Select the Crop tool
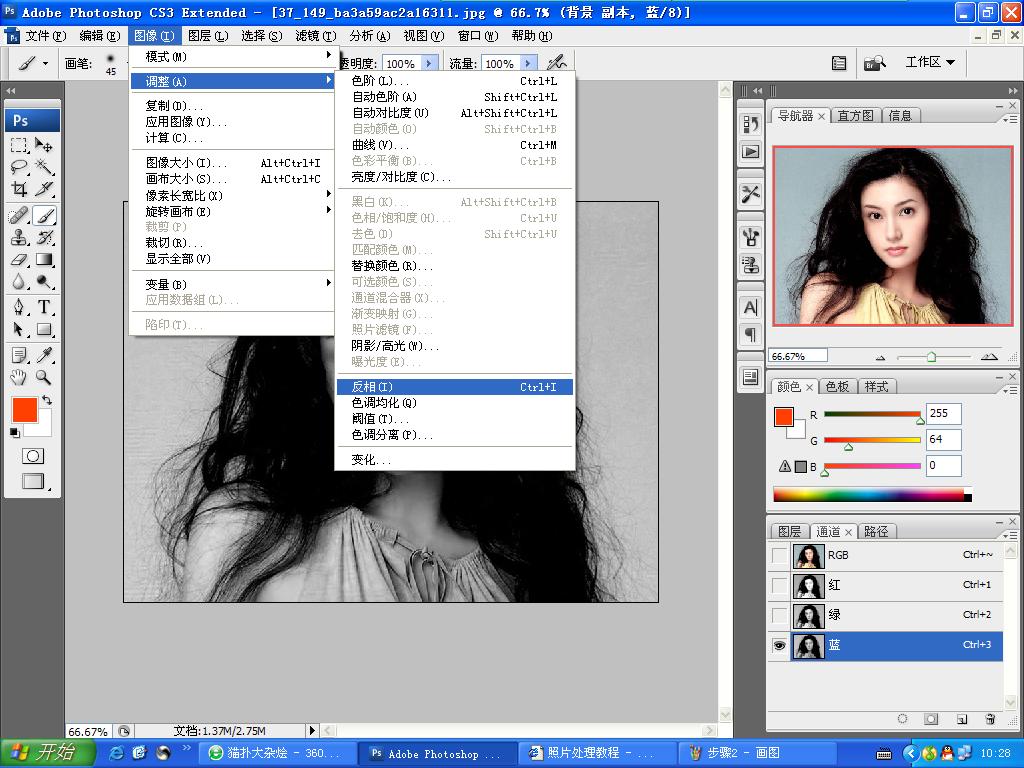The height and width of the screenshot is (768, 1024). [x=20, y=189]
